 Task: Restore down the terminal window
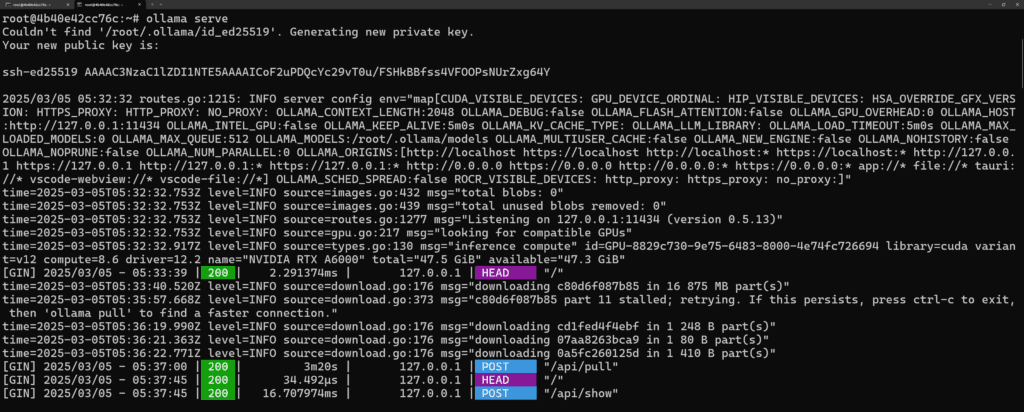(1004, 5)
